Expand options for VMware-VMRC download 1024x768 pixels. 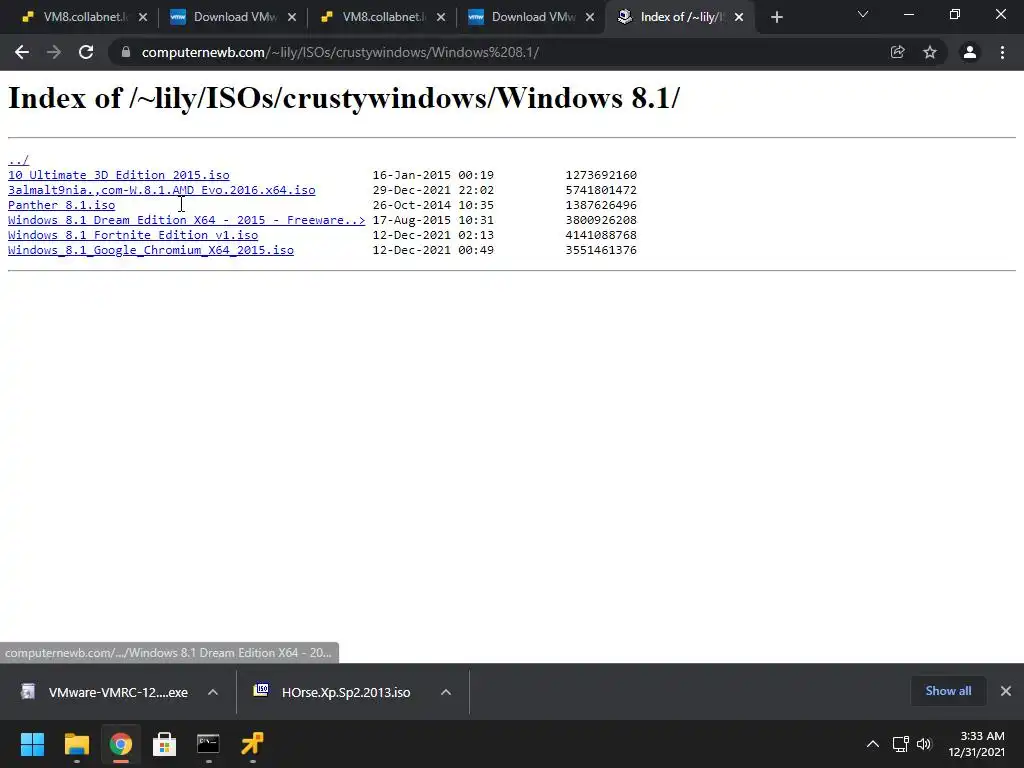[x=213, y=692]
